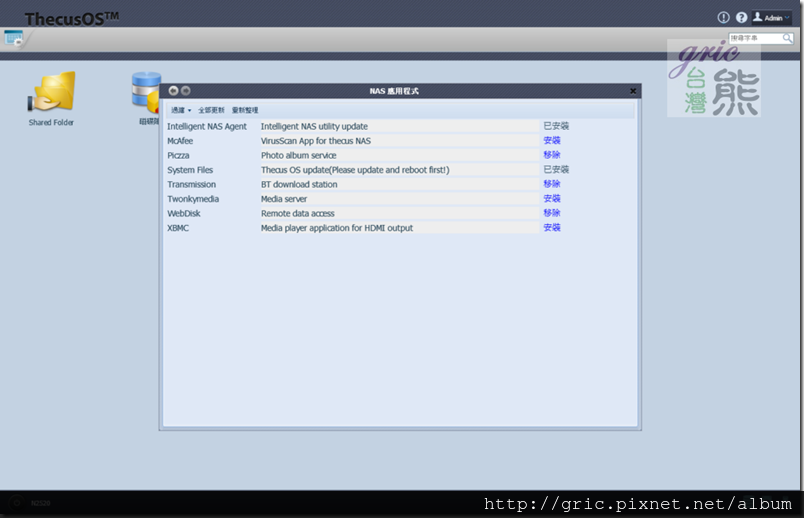Click 'Media player application for HDMI output' description

(337, 228)
